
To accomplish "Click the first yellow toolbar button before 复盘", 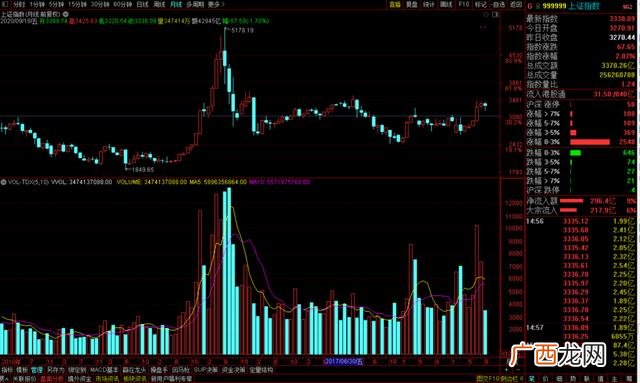I will click(x=394, y=4).
